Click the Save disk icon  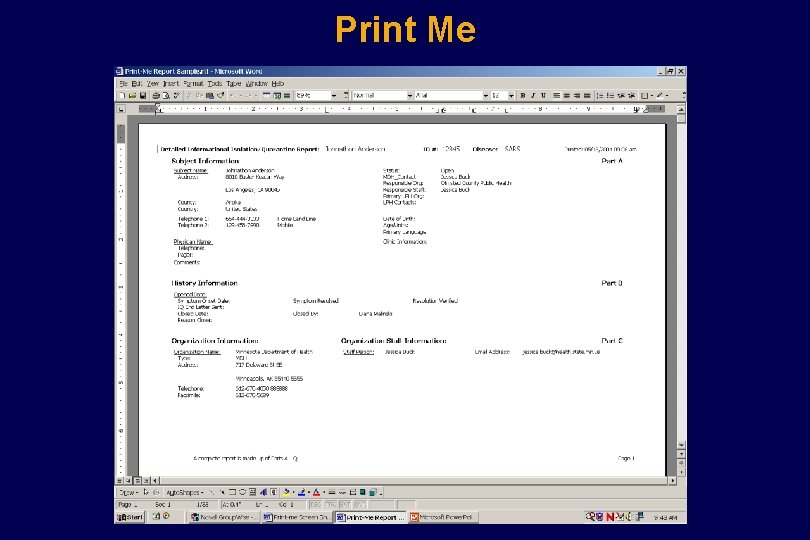click(143, 96)
